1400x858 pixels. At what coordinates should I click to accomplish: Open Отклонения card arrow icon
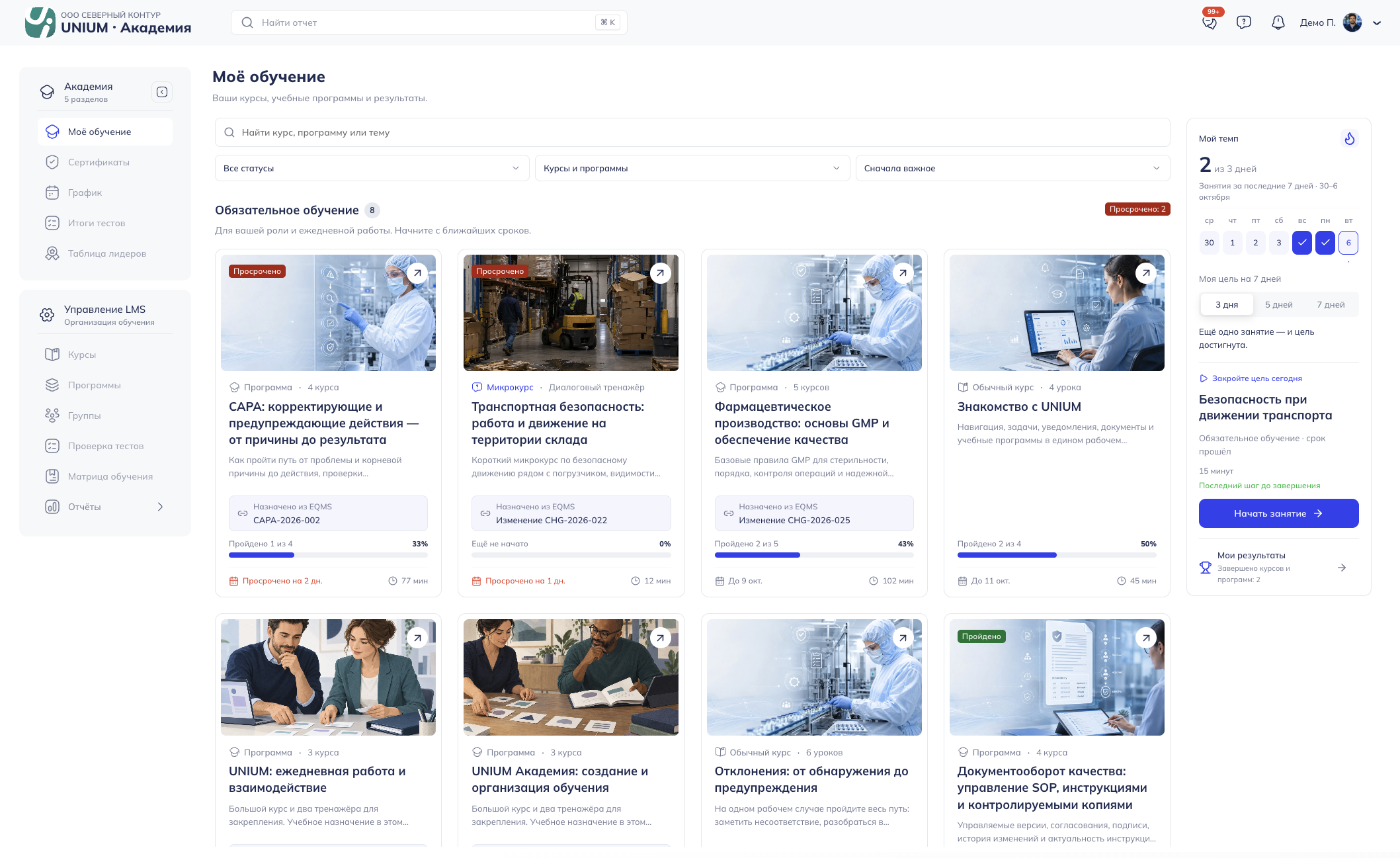(x=903, y=638)
